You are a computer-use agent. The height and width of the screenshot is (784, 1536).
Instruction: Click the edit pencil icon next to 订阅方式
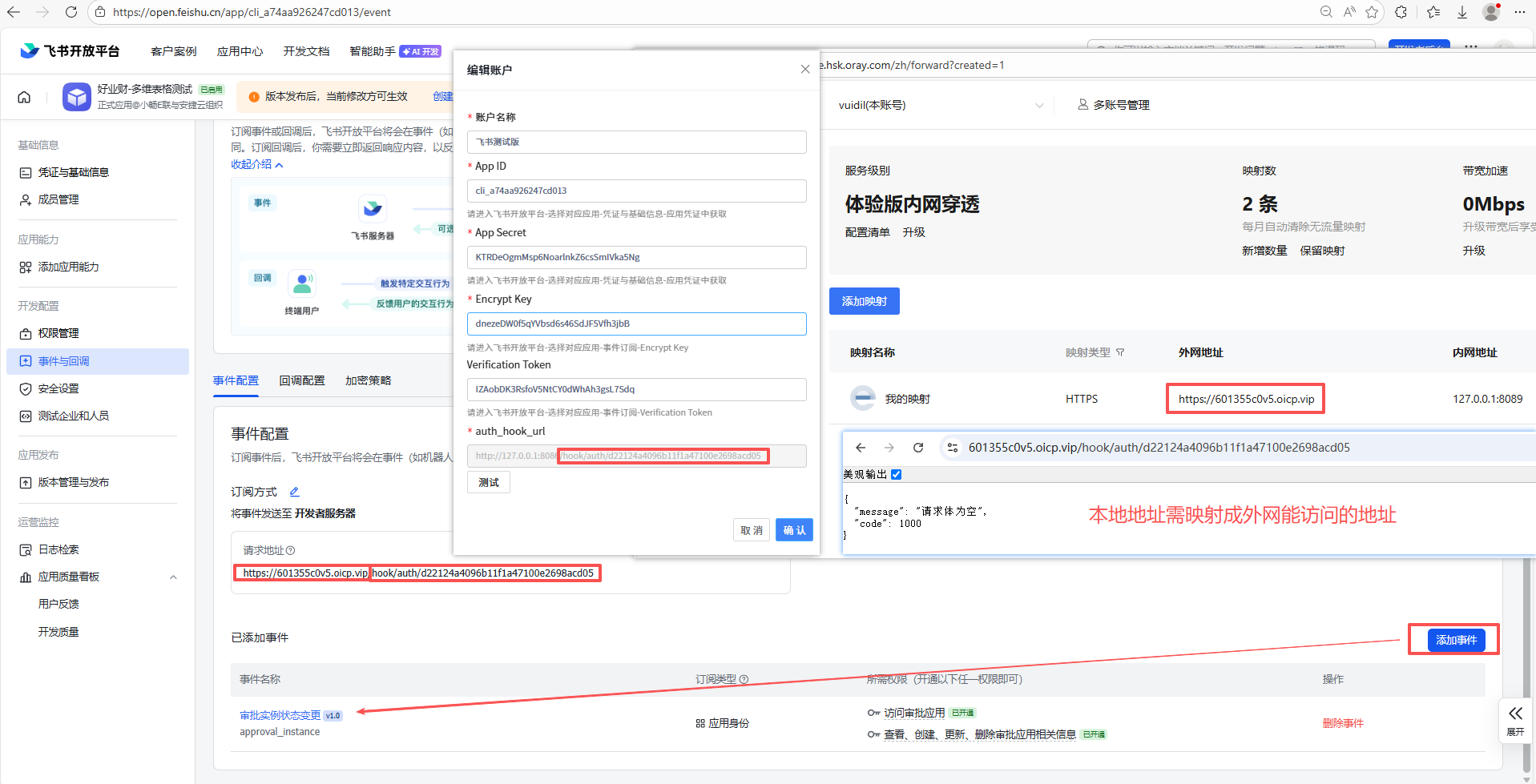tap(294, 492)
